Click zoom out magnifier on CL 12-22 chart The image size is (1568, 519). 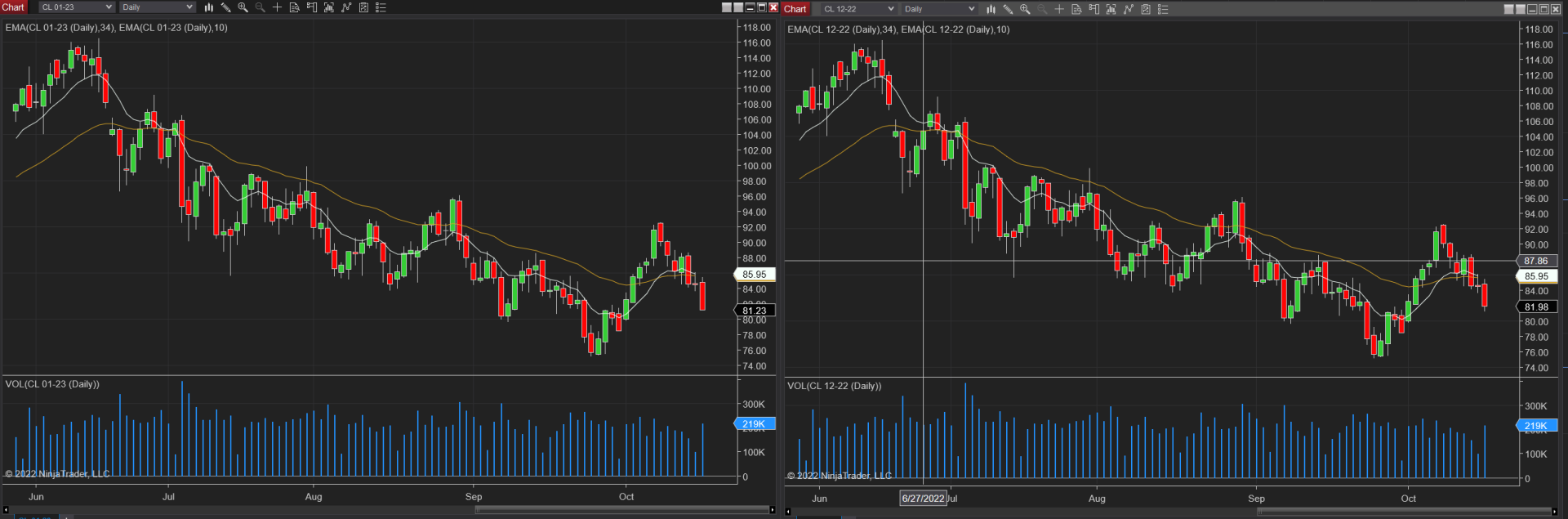[1042, 9]
